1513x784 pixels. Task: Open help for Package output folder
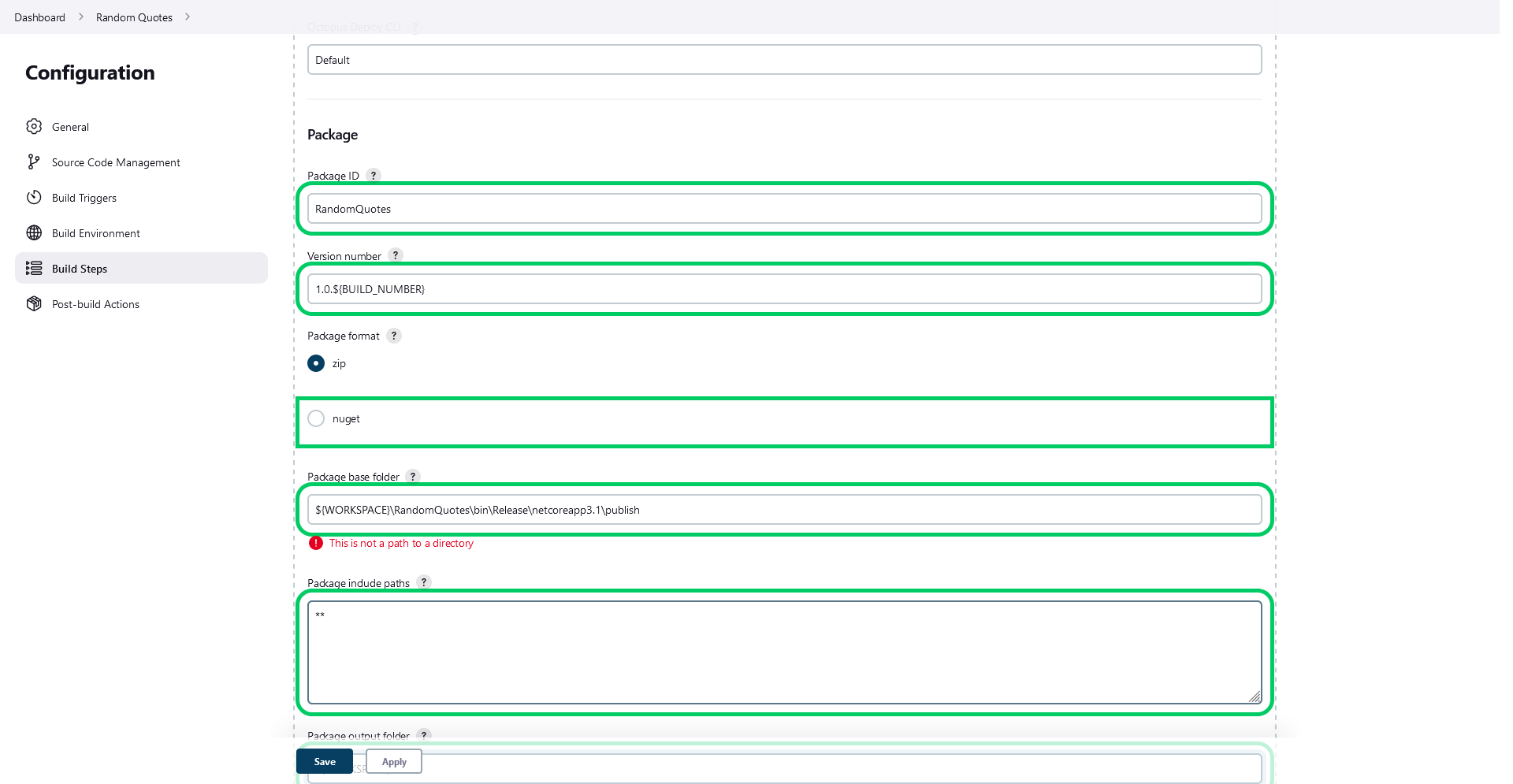424,735
